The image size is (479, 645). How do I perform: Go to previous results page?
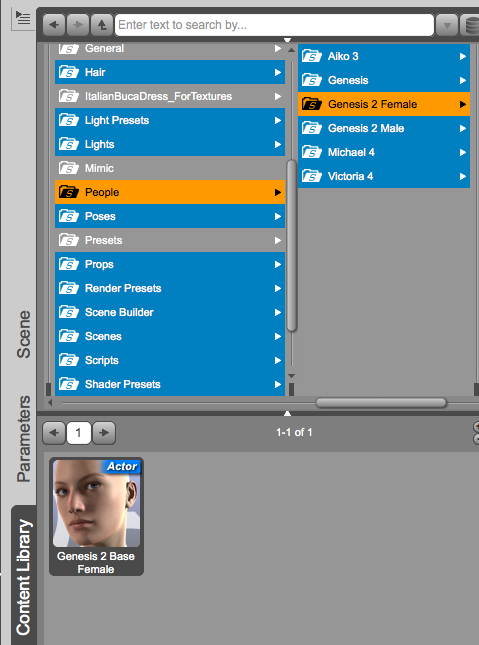(x=54, y=433)
